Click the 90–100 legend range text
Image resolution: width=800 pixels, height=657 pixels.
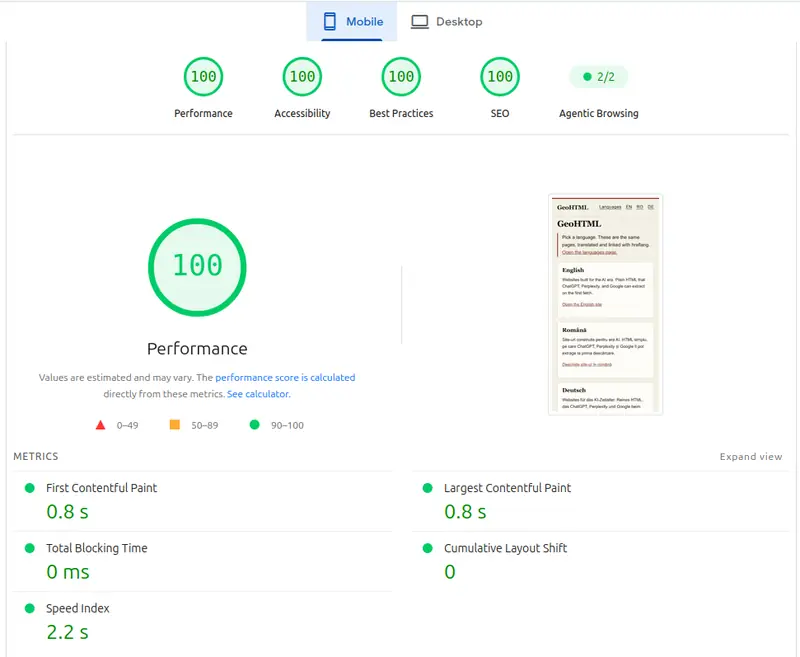point(287,425)
